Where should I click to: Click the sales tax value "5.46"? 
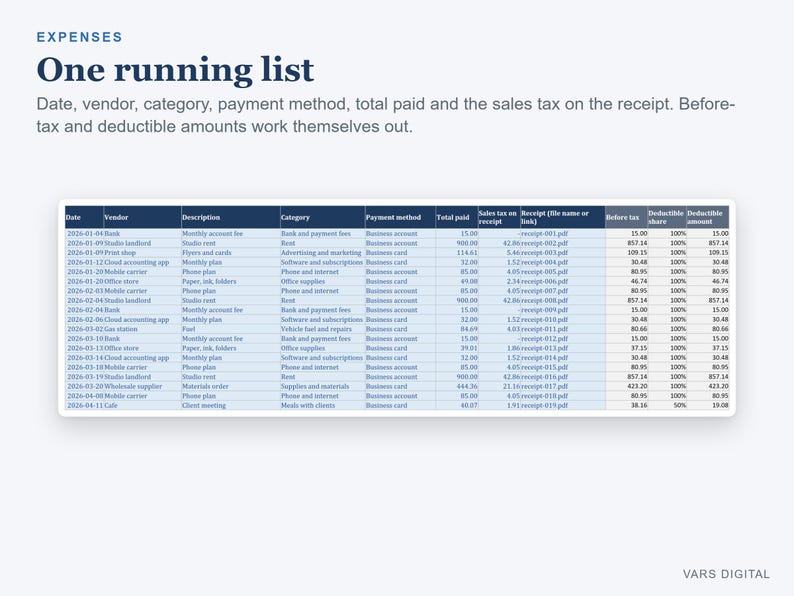[x=499, y=253]
